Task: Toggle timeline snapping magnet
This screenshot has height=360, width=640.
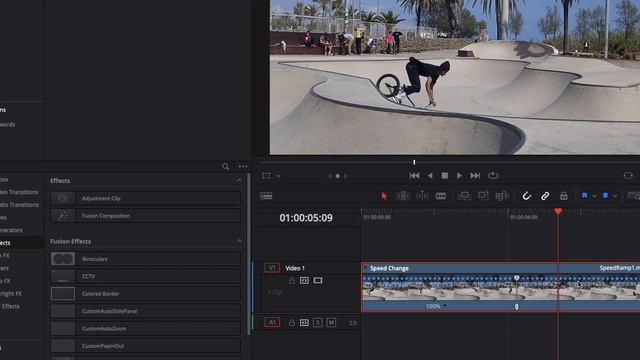Action: pyautogui.click(x=527, y=196)
